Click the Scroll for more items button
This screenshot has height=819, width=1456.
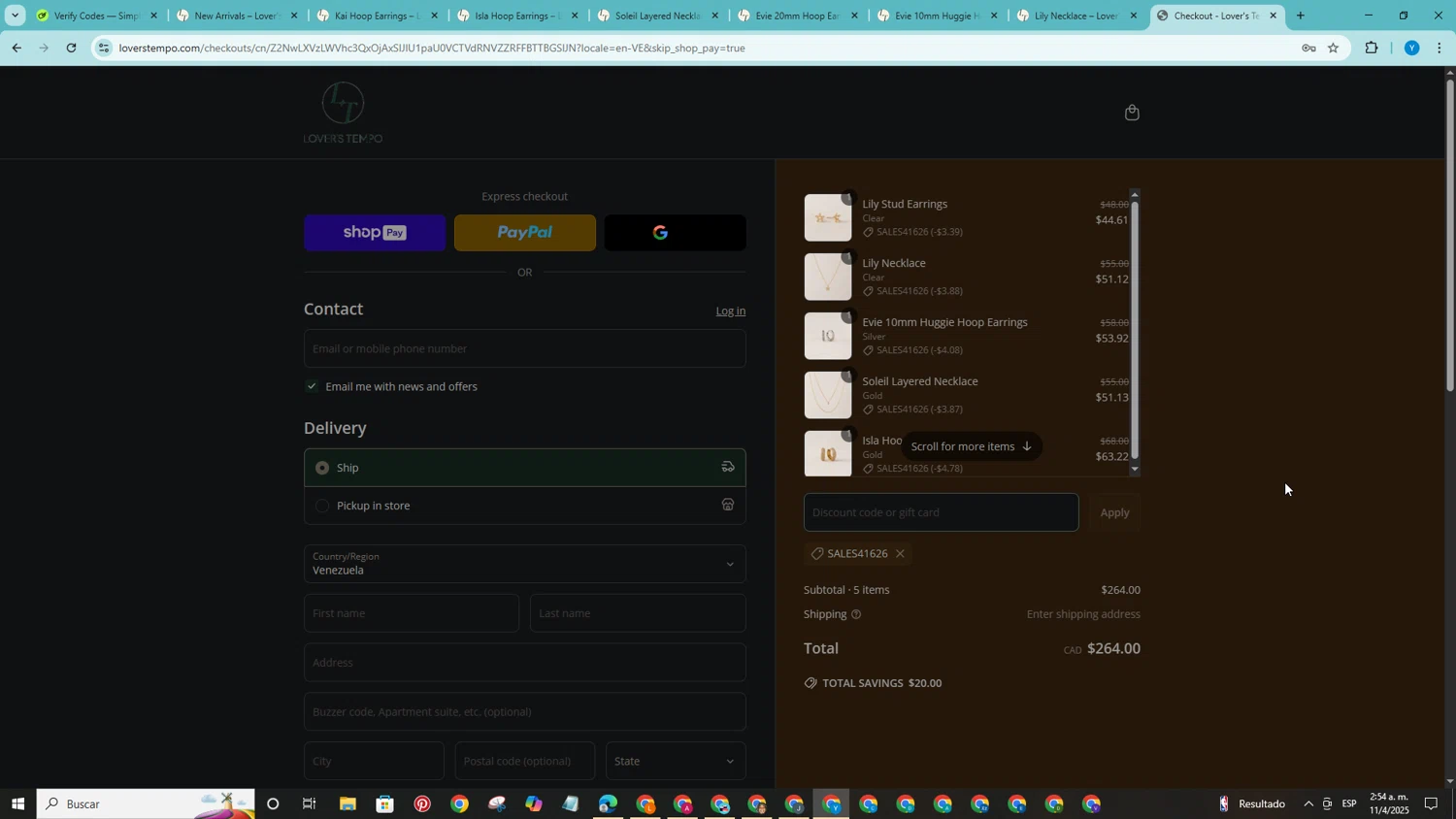click(972, 446)
